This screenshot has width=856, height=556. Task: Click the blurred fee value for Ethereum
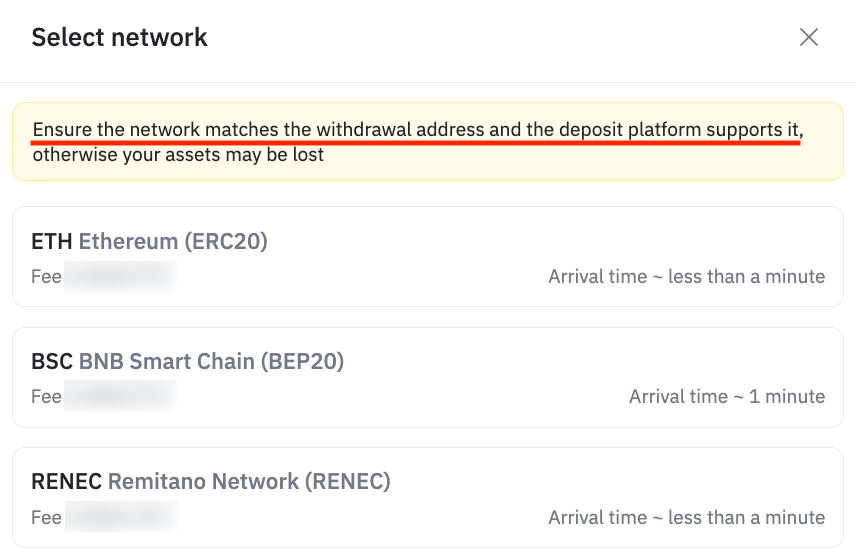(x=121, y=276)
